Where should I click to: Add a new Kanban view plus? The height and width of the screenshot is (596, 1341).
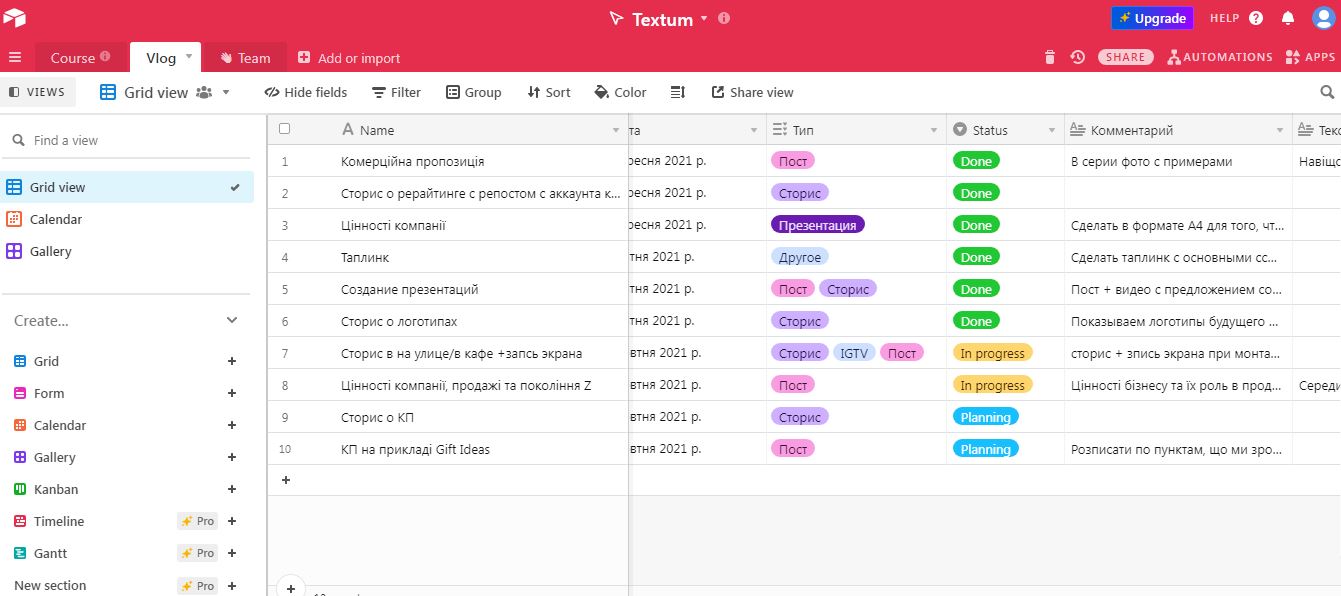point(232,489)
